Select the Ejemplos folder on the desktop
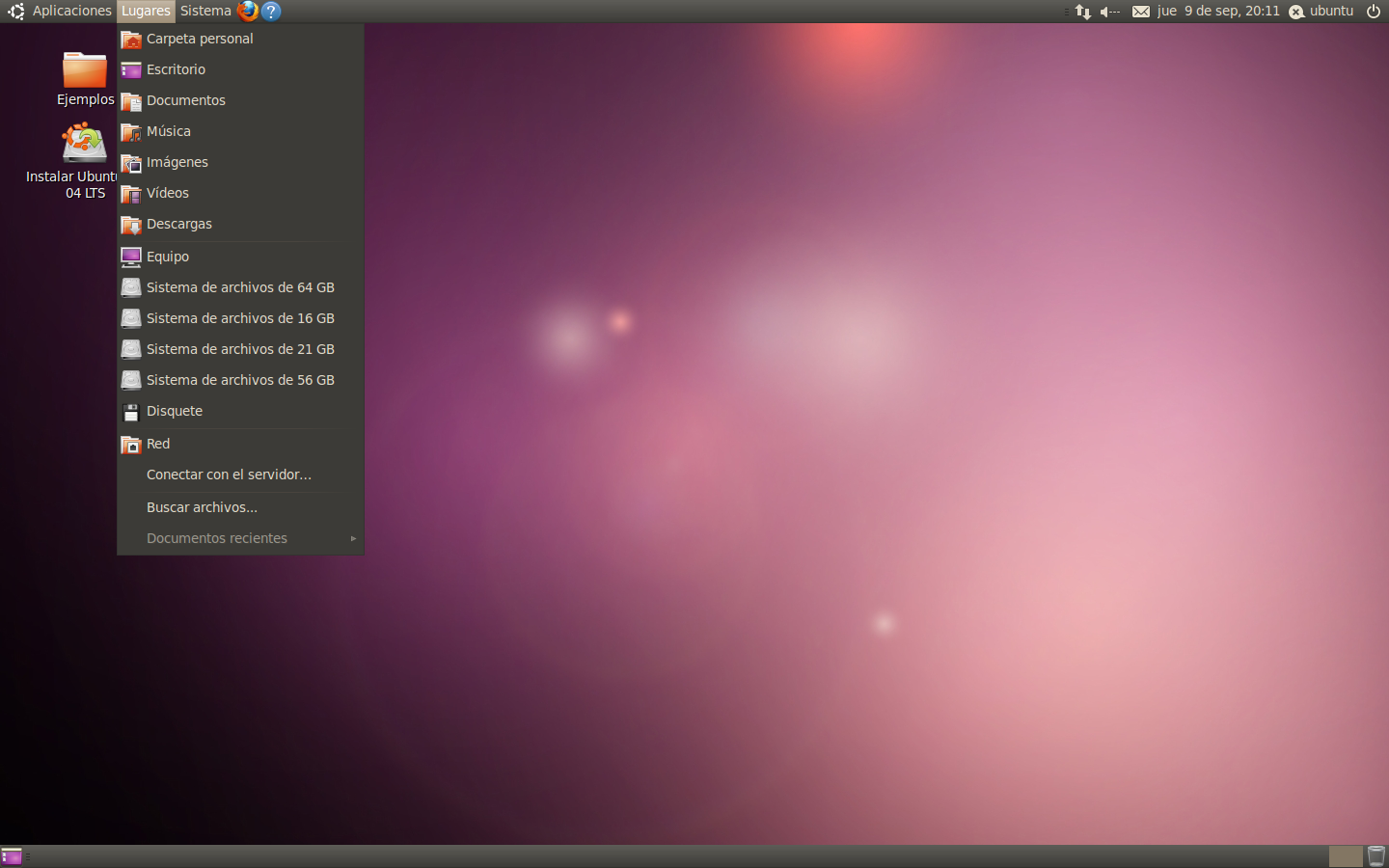Viewport: 1389px width, 868px height. point(85,79)
